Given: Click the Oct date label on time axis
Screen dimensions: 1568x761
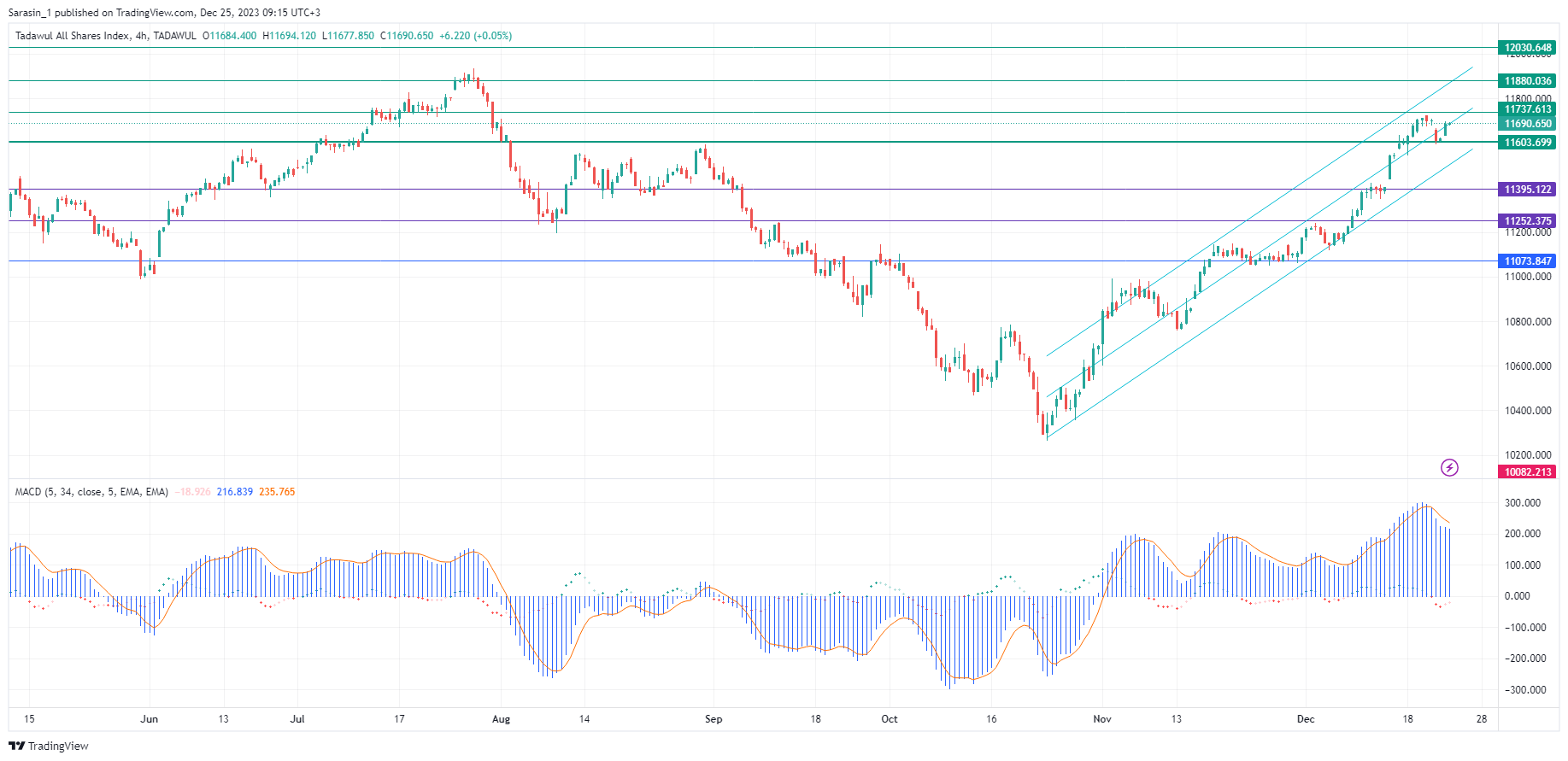Looking at the screenshot, I should tap(890, 719).
